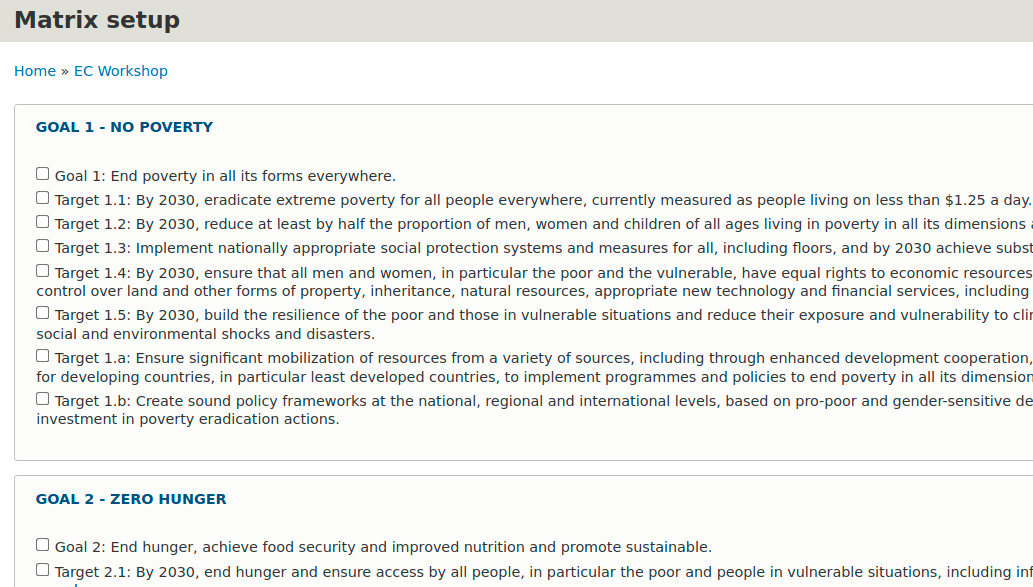The height and width of the screenshot is (587, 1033).
Task: Enable the Target 1.2 checkbox
Action: coord(43,222)
